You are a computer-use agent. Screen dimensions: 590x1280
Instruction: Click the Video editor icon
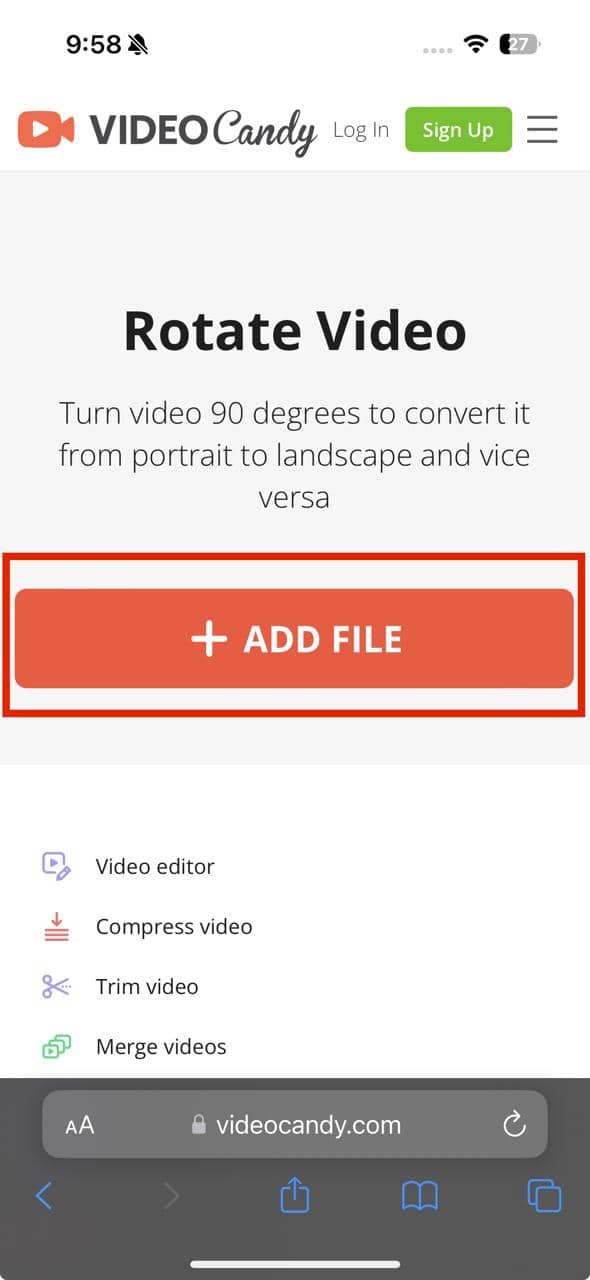coord(56,866)
